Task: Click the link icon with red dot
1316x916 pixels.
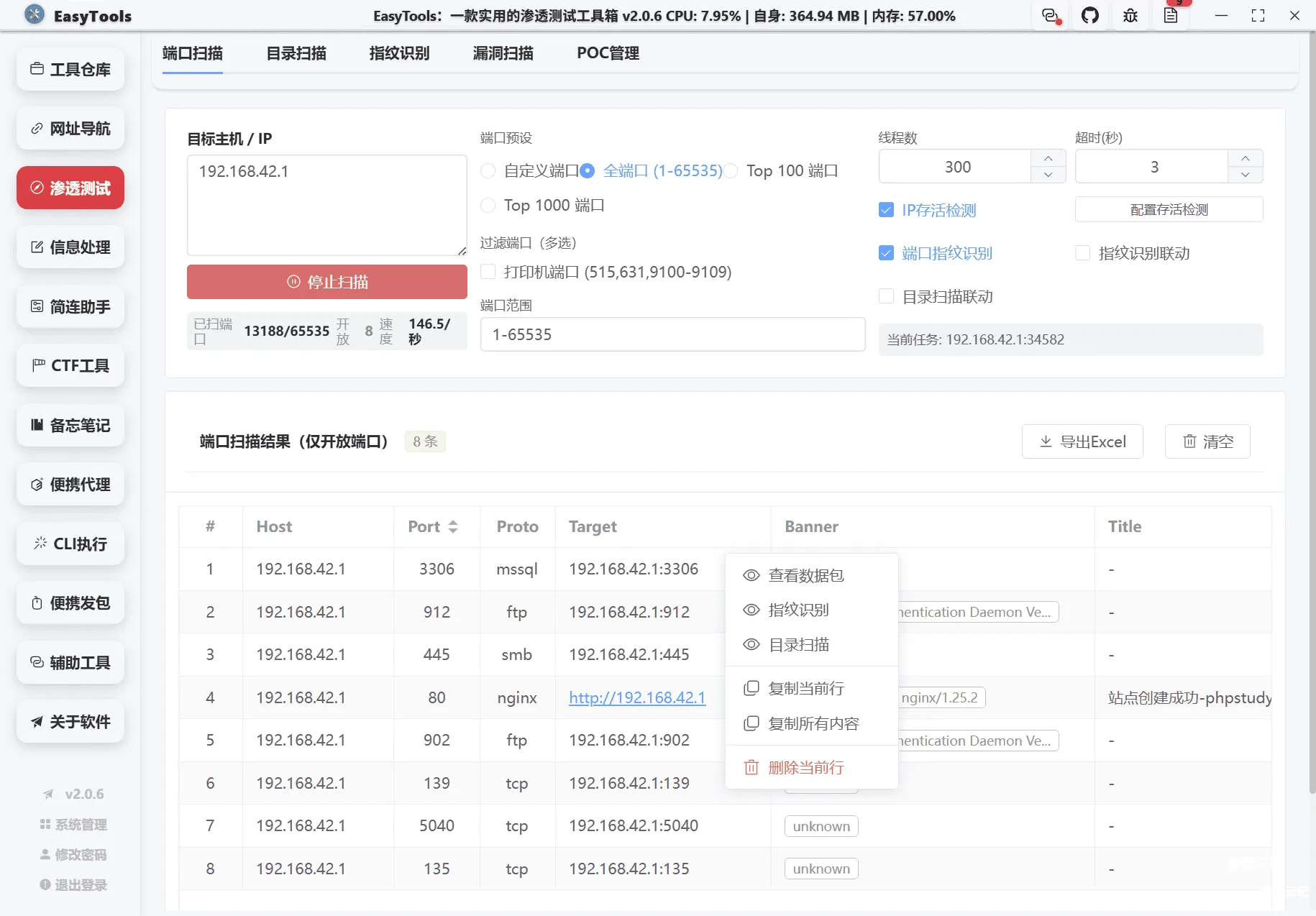Action: 1051,15
